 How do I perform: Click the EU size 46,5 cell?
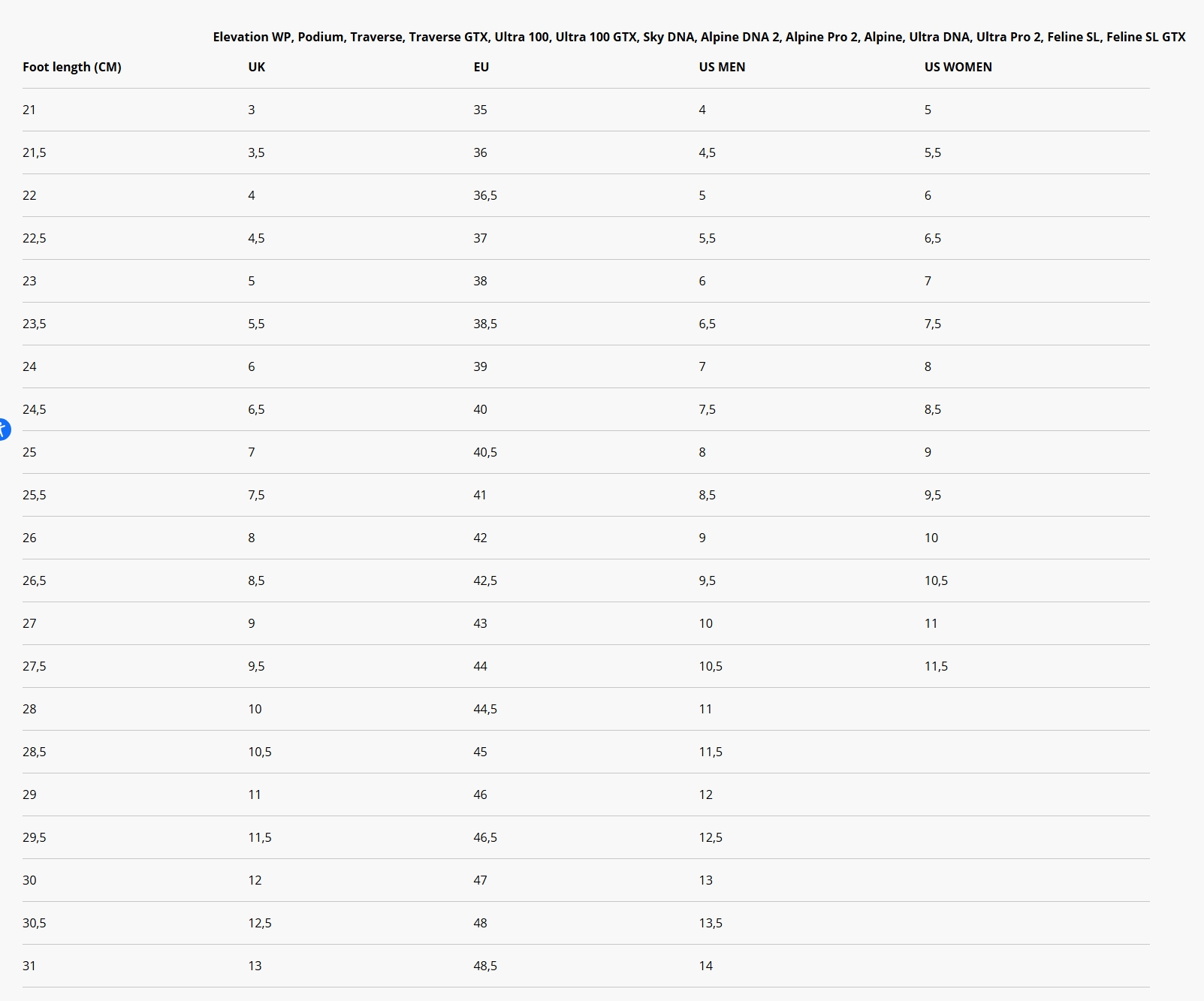coord(485,837)
